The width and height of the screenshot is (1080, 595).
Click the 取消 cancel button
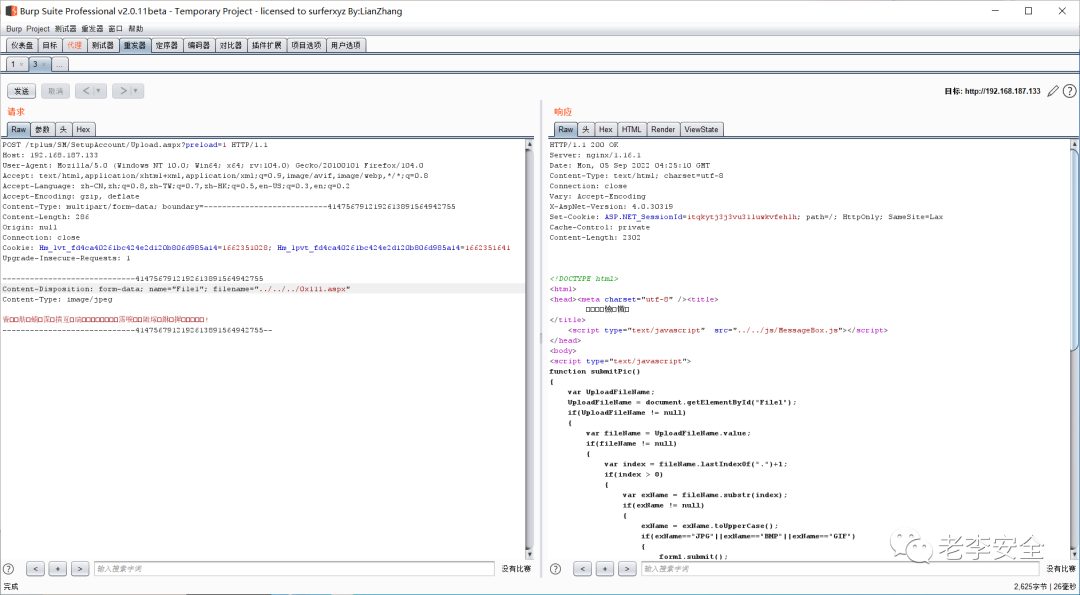coord(56,91)
